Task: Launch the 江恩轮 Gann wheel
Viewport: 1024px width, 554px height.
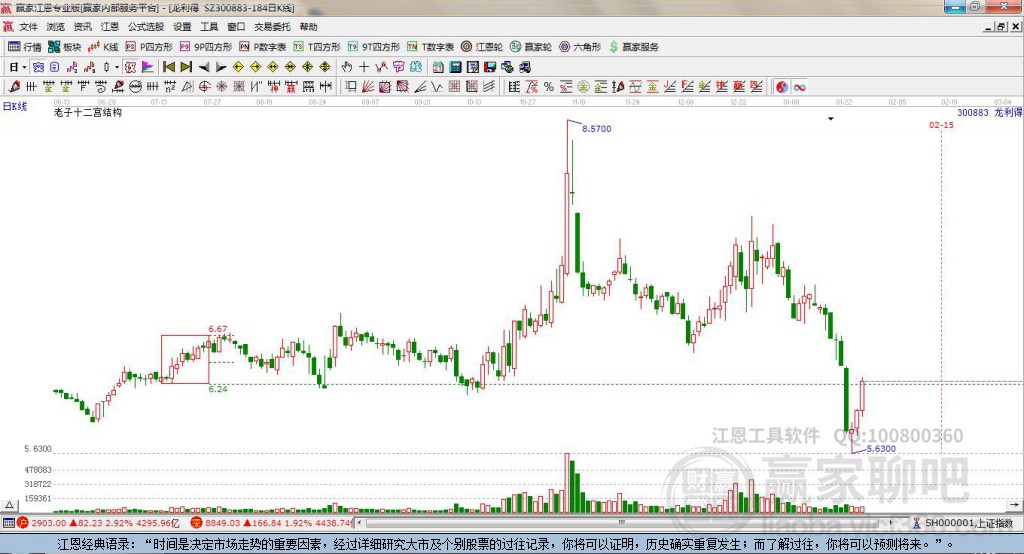Action: [482, 47]
